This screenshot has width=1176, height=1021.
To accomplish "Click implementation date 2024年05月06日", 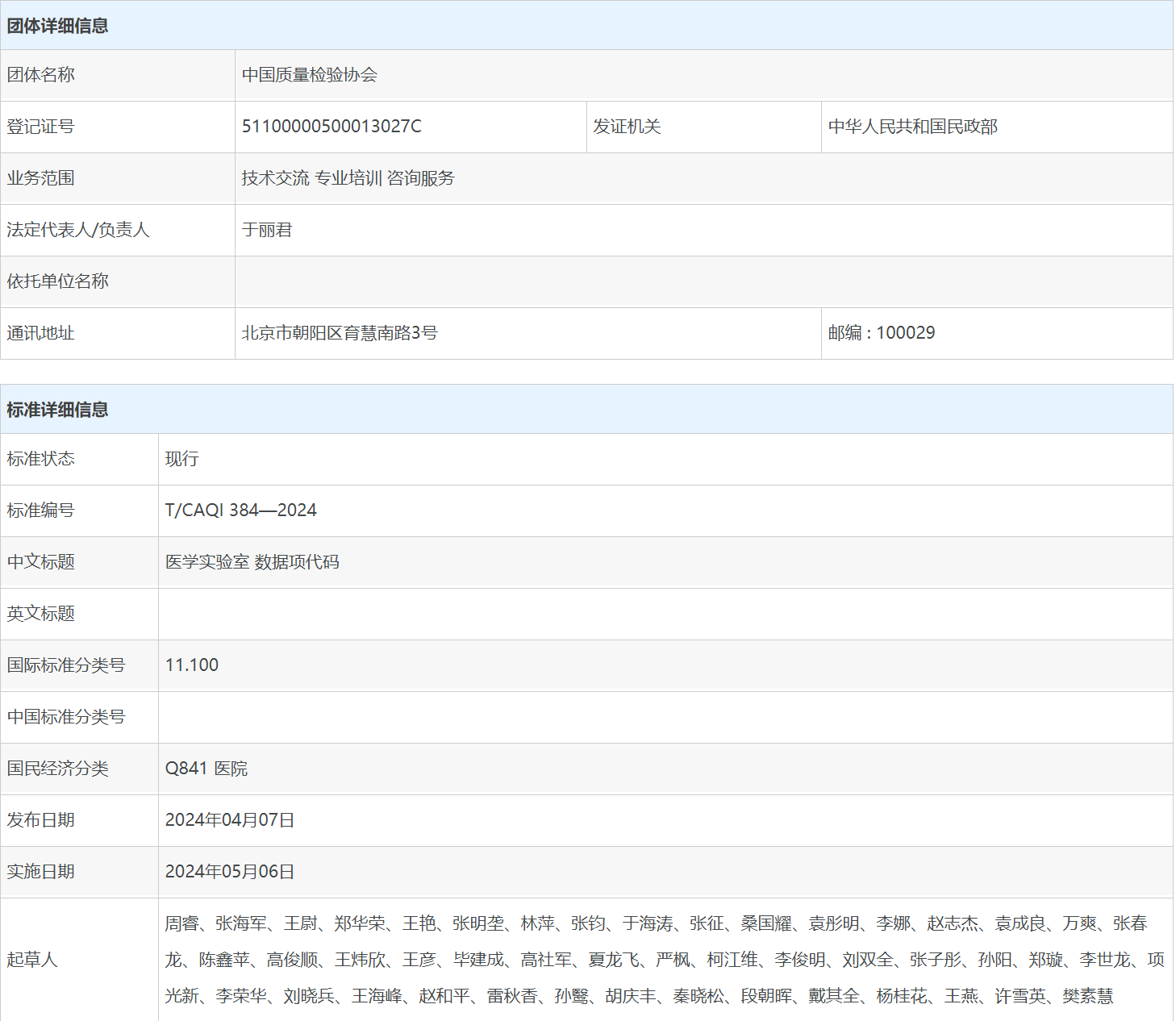I will coord(230,872).
